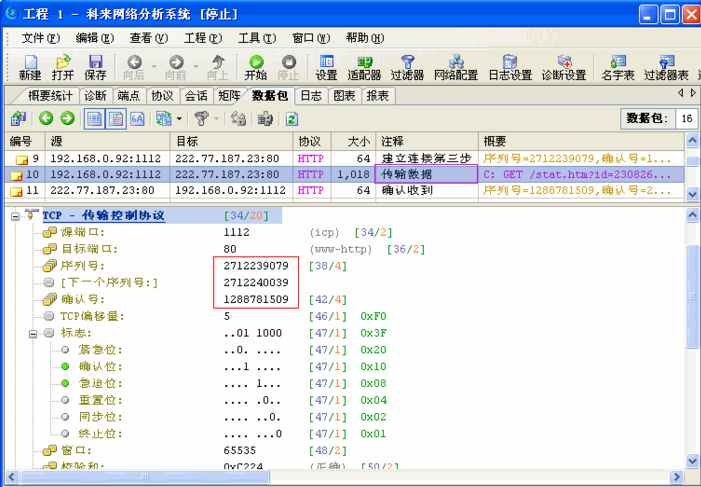
Task: Save project using 保存 icon
Action: coord(95,68)
